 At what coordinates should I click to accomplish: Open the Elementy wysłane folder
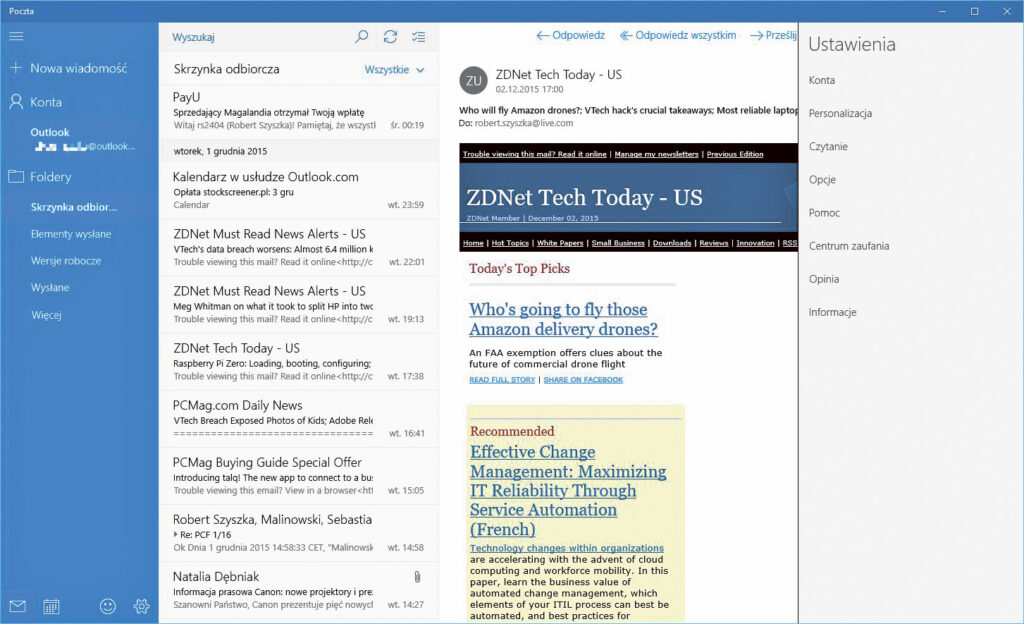71,234
